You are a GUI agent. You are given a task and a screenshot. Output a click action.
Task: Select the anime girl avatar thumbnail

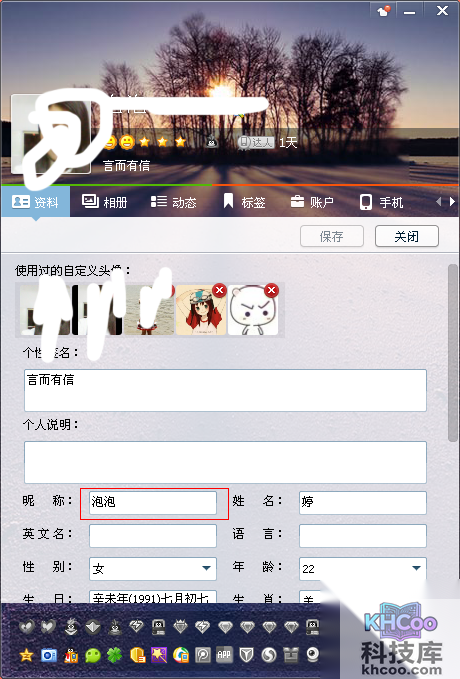click(201, 310)
